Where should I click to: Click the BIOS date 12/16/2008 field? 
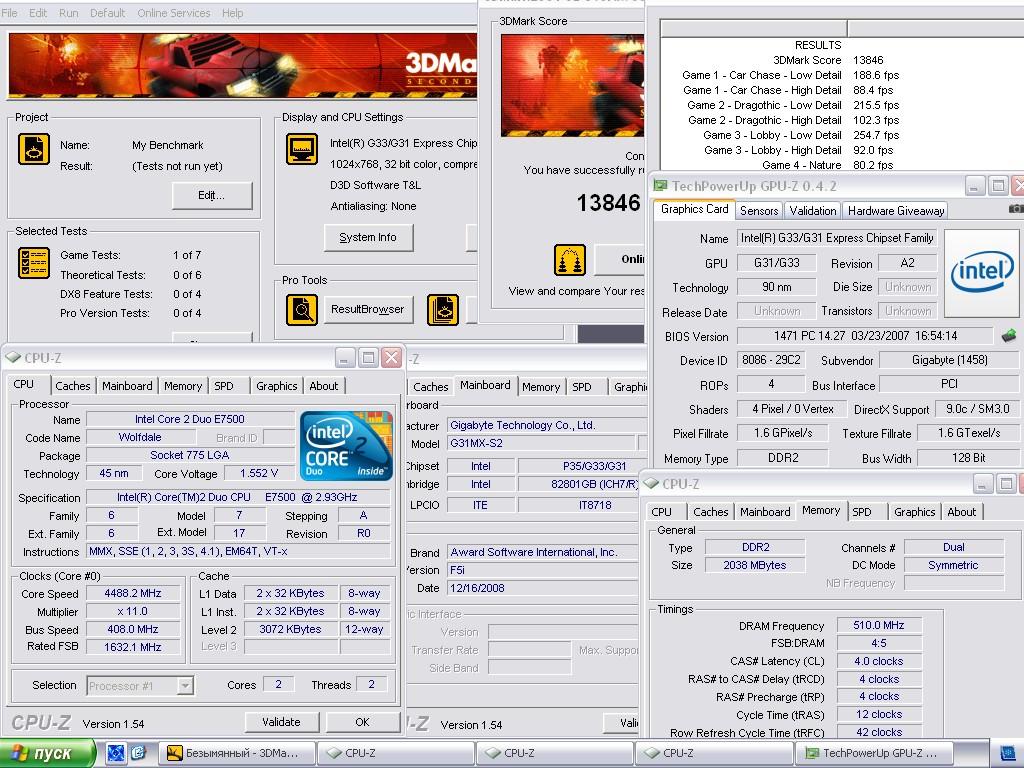[x=541, y=588]
